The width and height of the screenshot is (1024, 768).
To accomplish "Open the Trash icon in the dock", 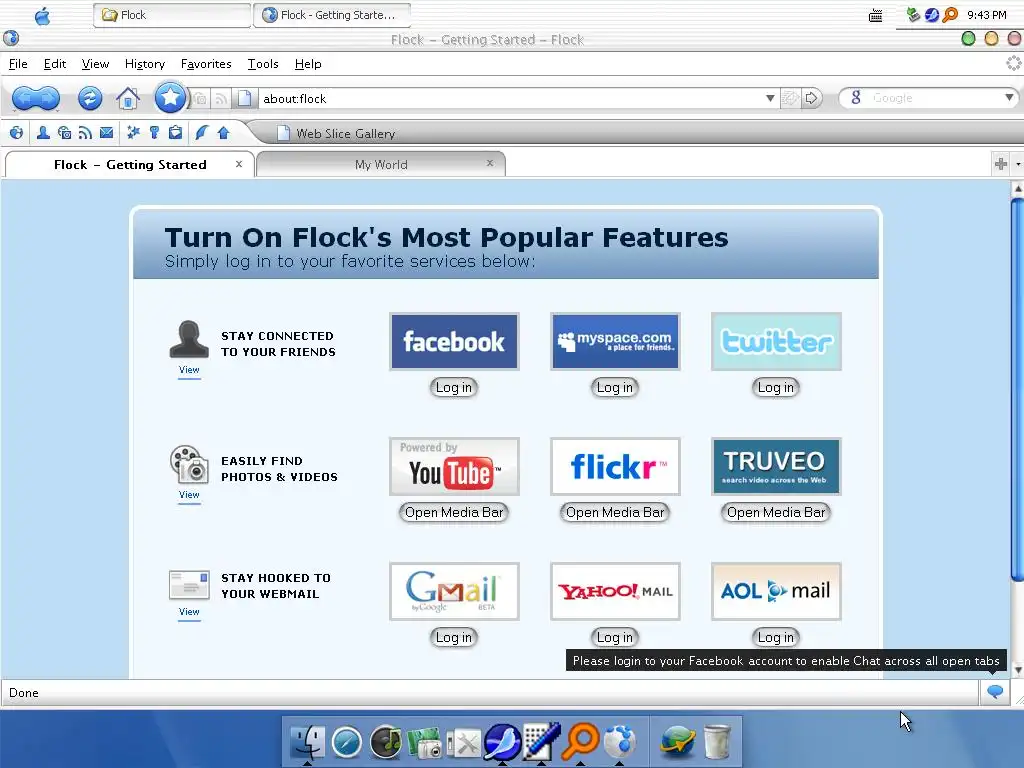I will tap(717, 742).
